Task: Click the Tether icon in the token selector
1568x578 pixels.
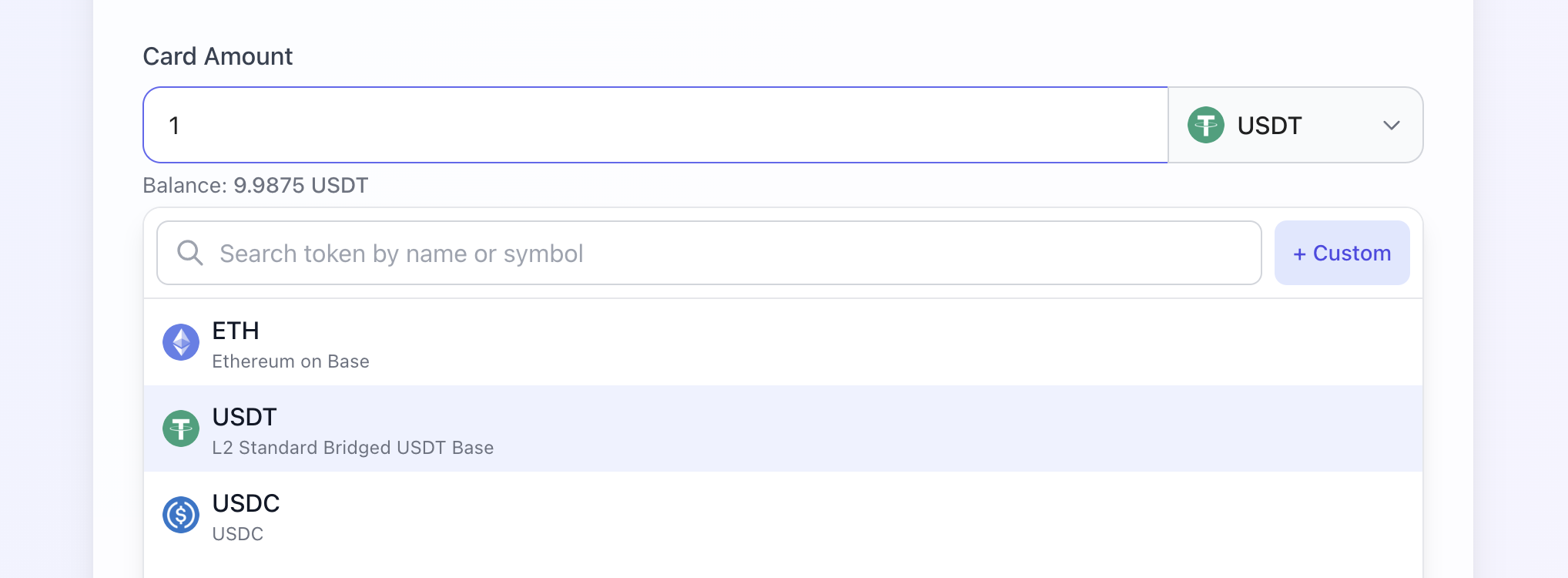Action: pyautogui.click(x=1205, y=125)
